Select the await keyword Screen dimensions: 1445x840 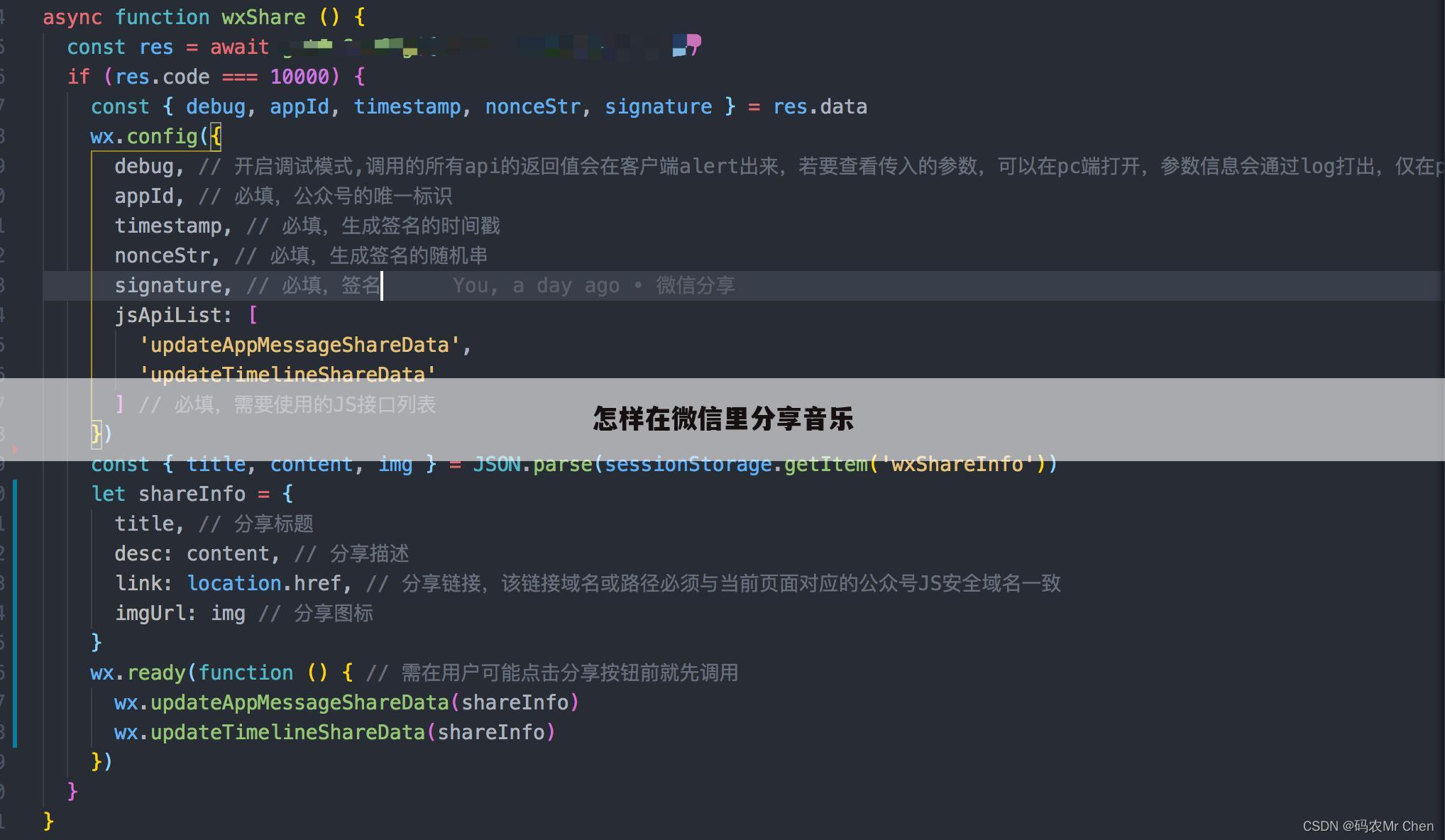pyautogui.click(x=239, y=47)
